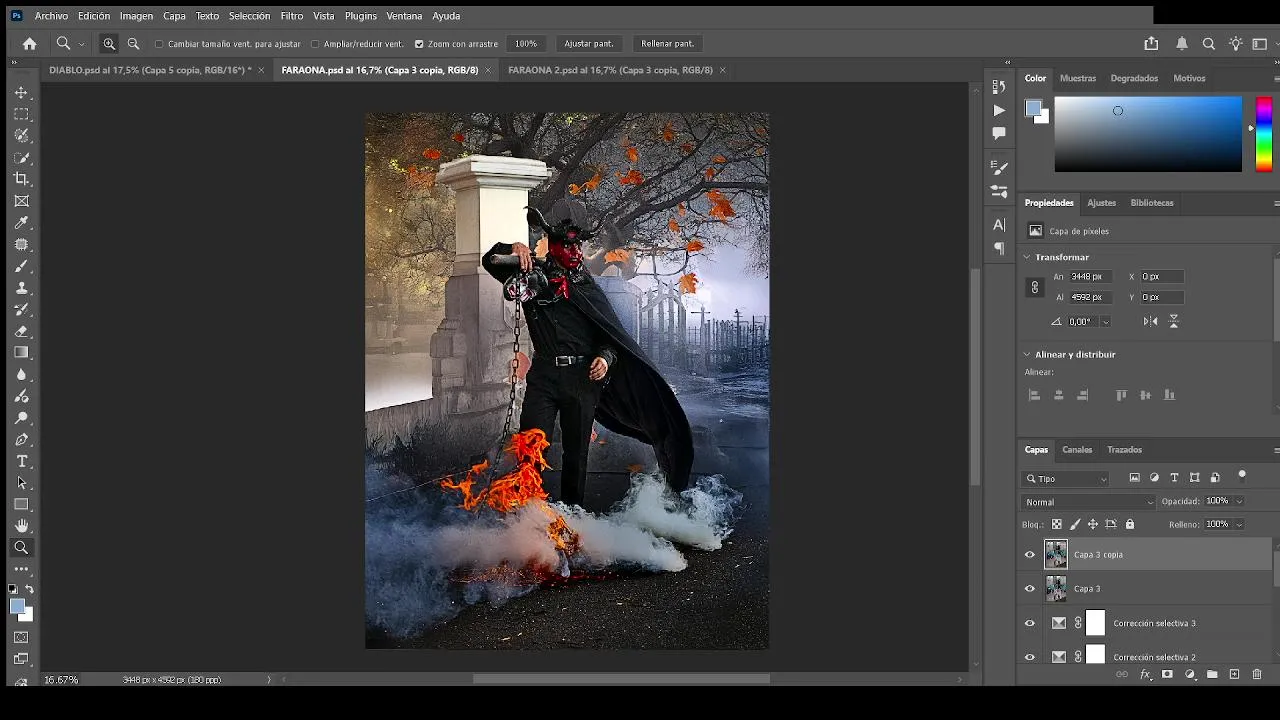The image size is (1280, 720).
Task: Collapse the Transformar section
Action: click(x=1027, y=257)
